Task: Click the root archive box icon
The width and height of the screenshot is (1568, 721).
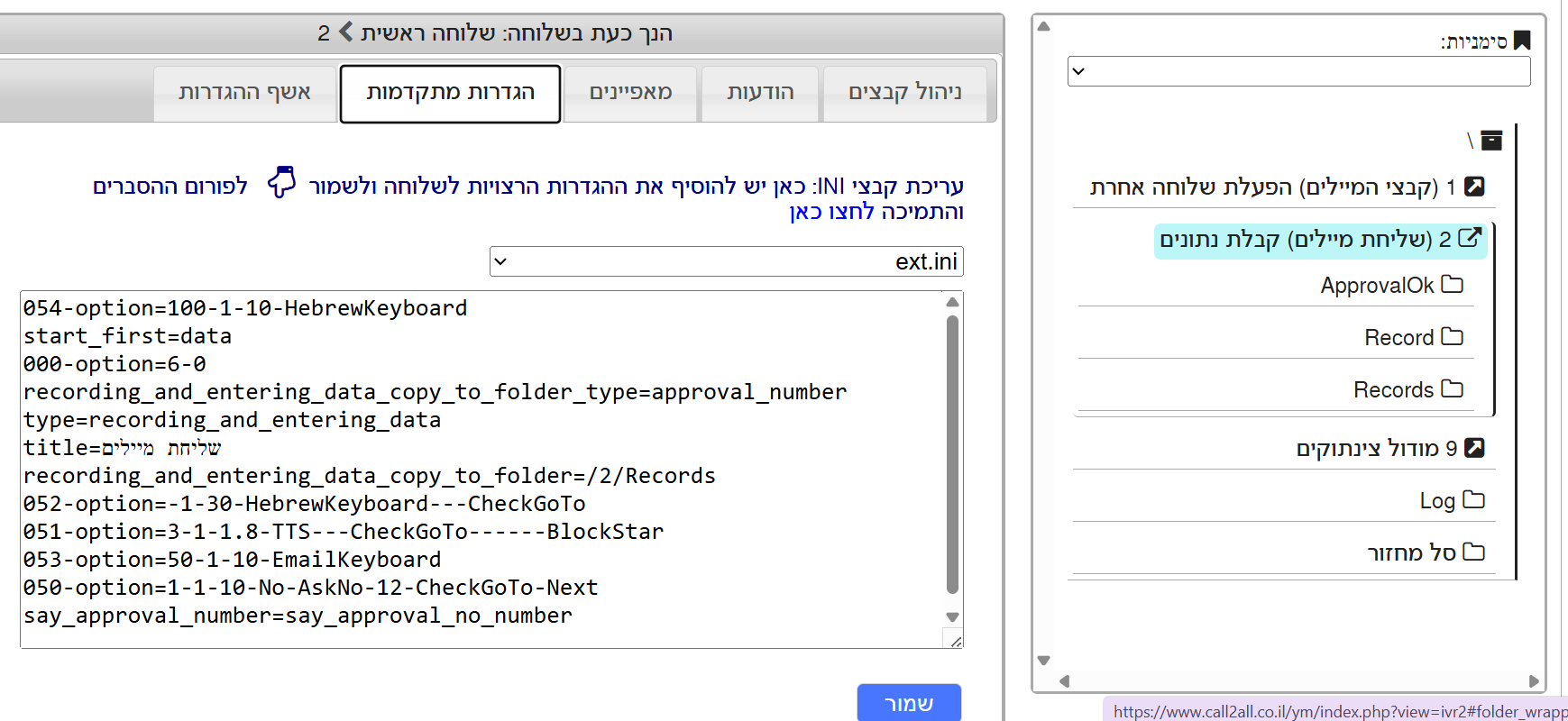Action: 1492,141
